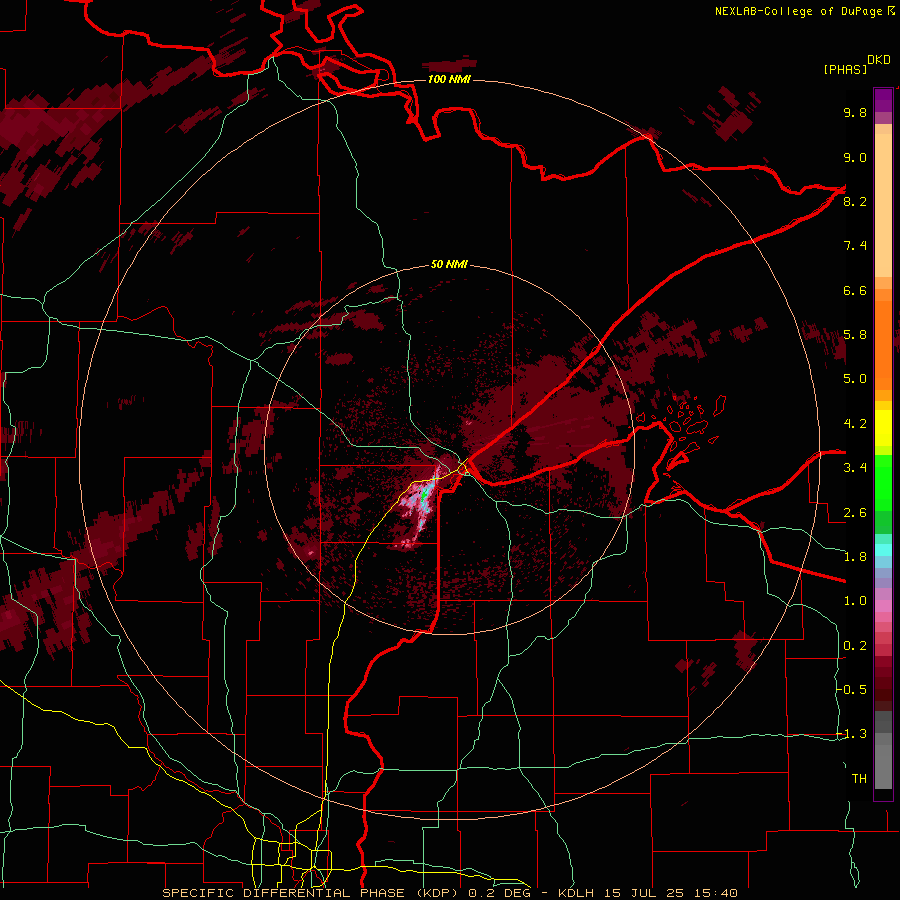Pick the bright yellow color bar segment
This screenshot has width=900, height=900.
tap(883, 428)
